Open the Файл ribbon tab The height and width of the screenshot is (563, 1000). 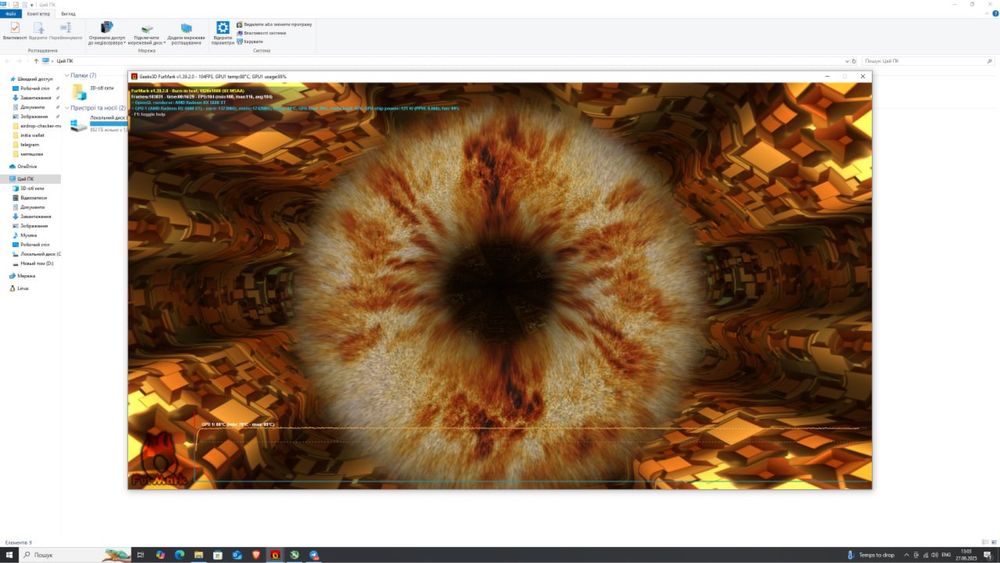(x=10, y=13)
